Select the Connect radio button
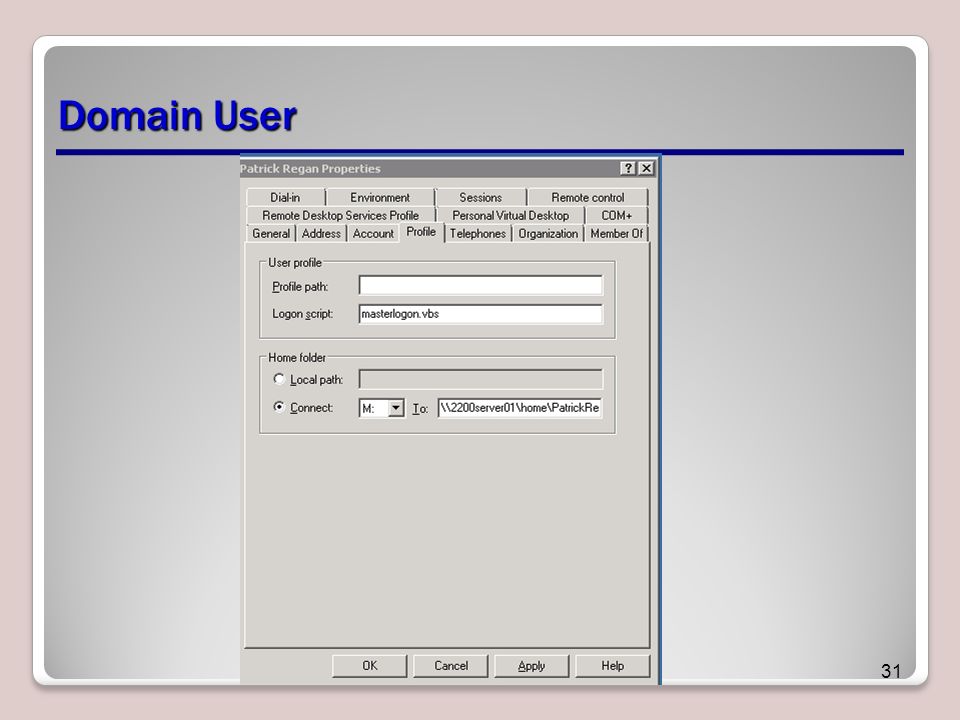960x720 pixels. 279,407
